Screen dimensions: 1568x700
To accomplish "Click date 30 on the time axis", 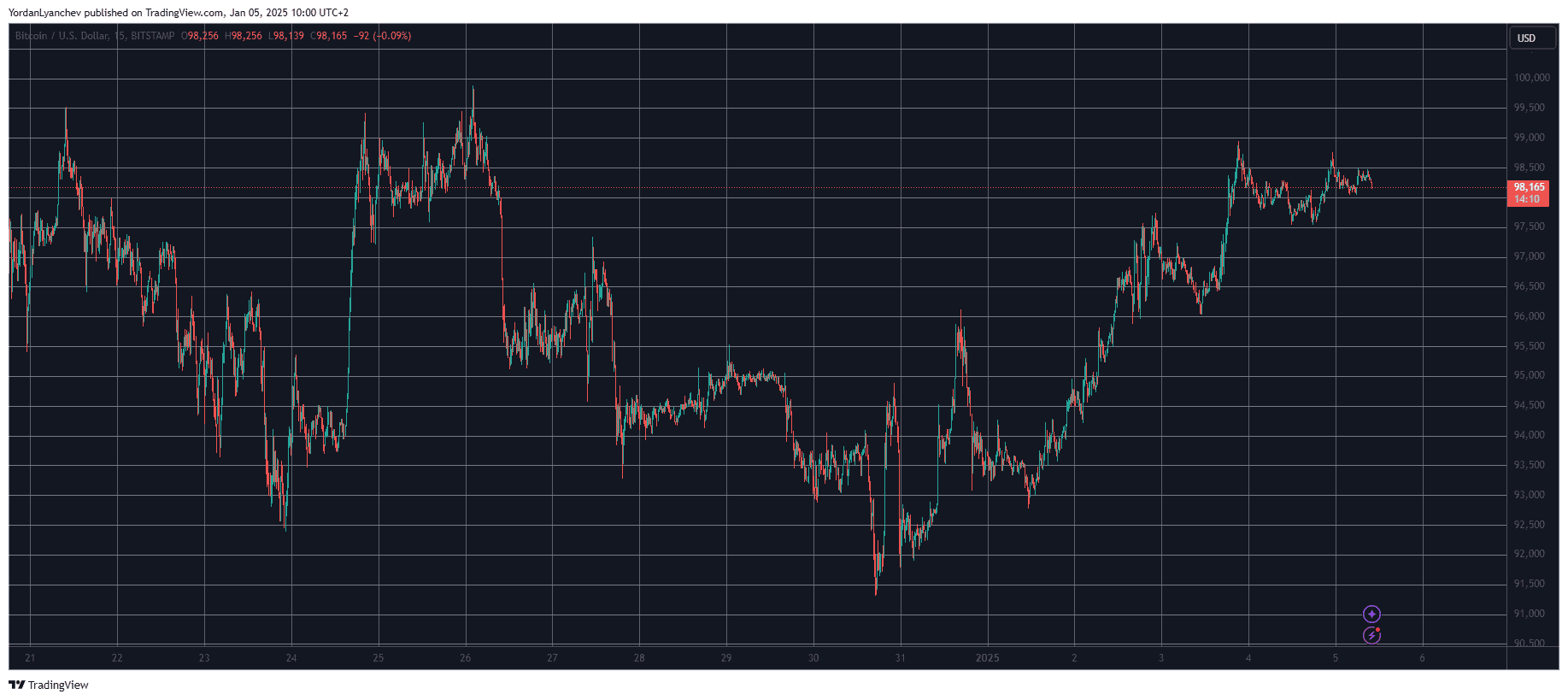I will (813, 658).
